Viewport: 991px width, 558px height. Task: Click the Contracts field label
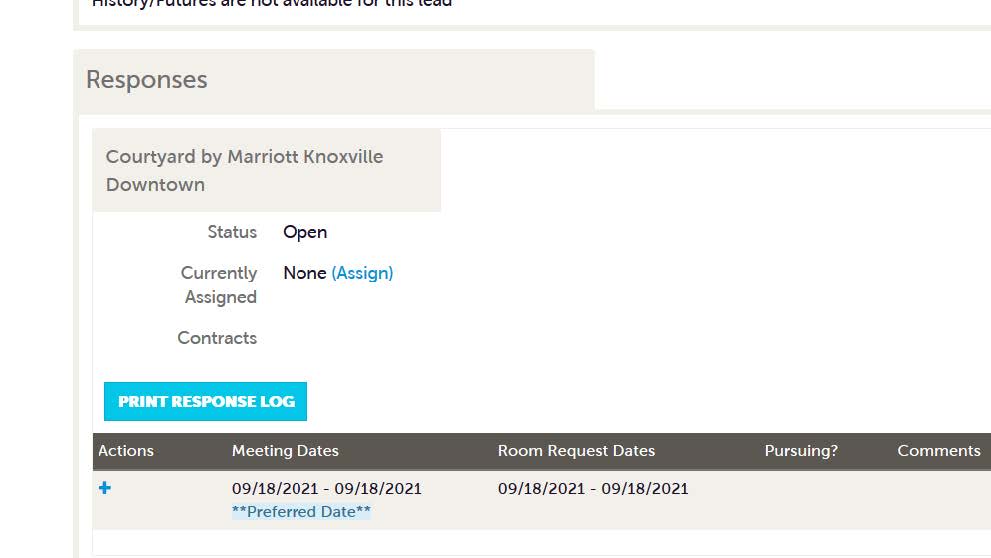point(217,338)
